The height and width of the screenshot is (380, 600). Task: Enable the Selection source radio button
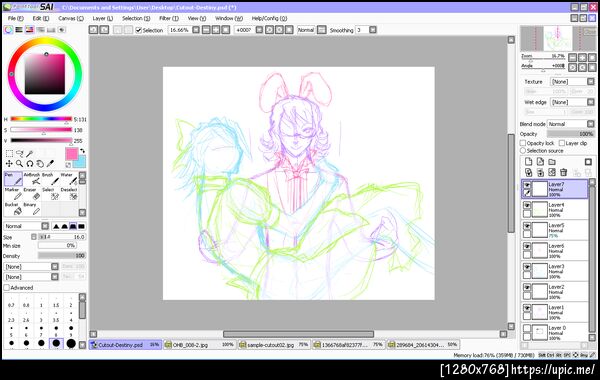(x=523, y=150)
